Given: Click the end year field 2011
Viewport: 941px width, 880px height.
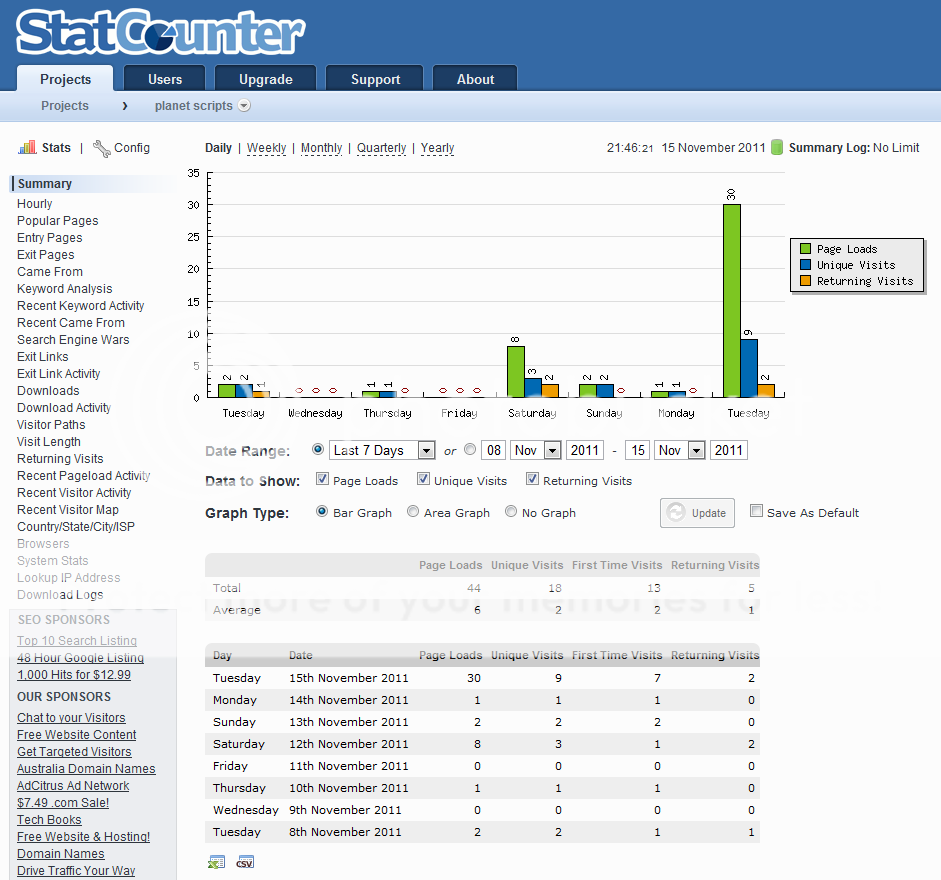Looking at the screenshot, I should click(729, 450).
